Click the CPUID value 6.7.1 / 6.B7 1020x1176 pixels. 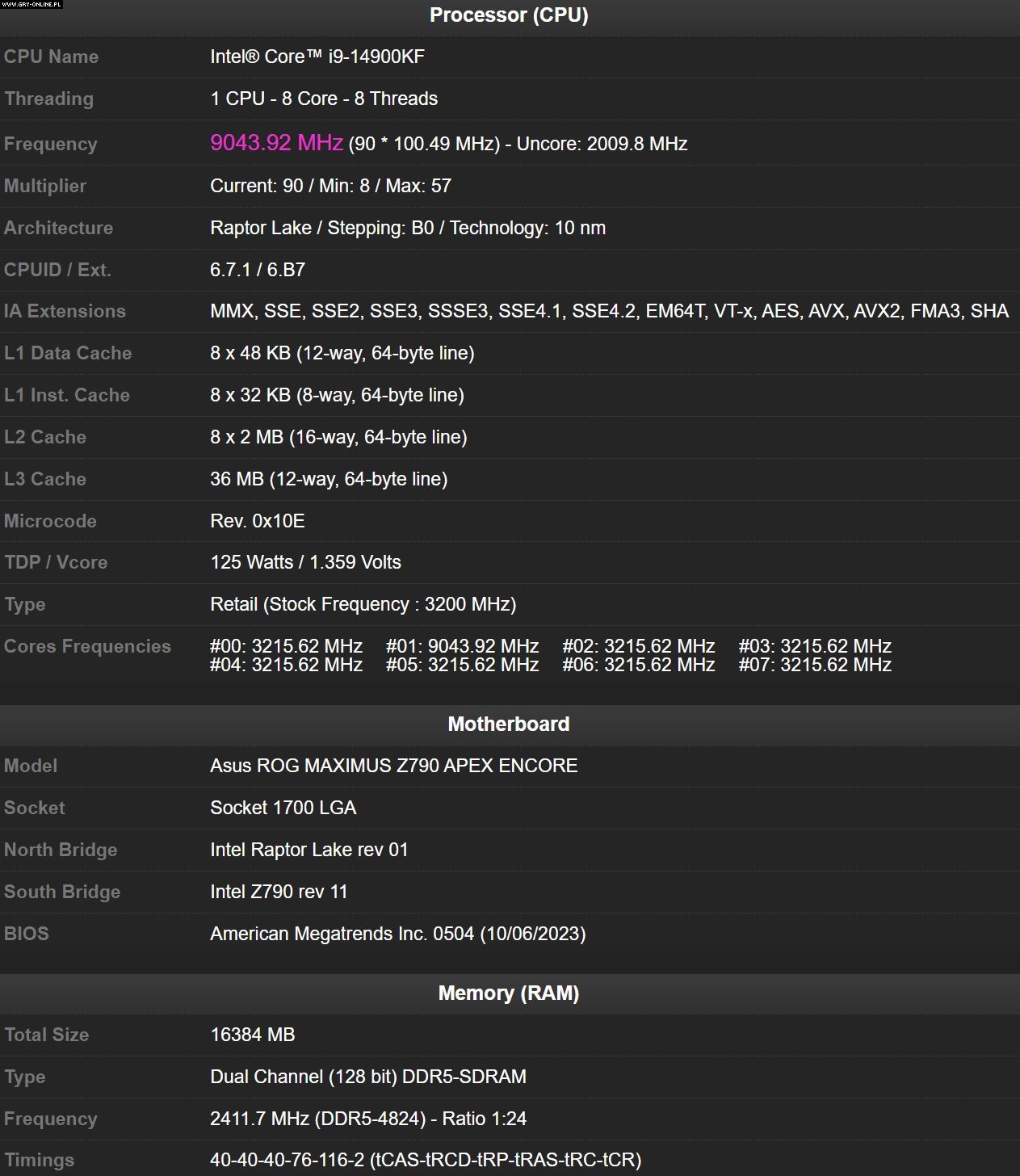[258, 270]
